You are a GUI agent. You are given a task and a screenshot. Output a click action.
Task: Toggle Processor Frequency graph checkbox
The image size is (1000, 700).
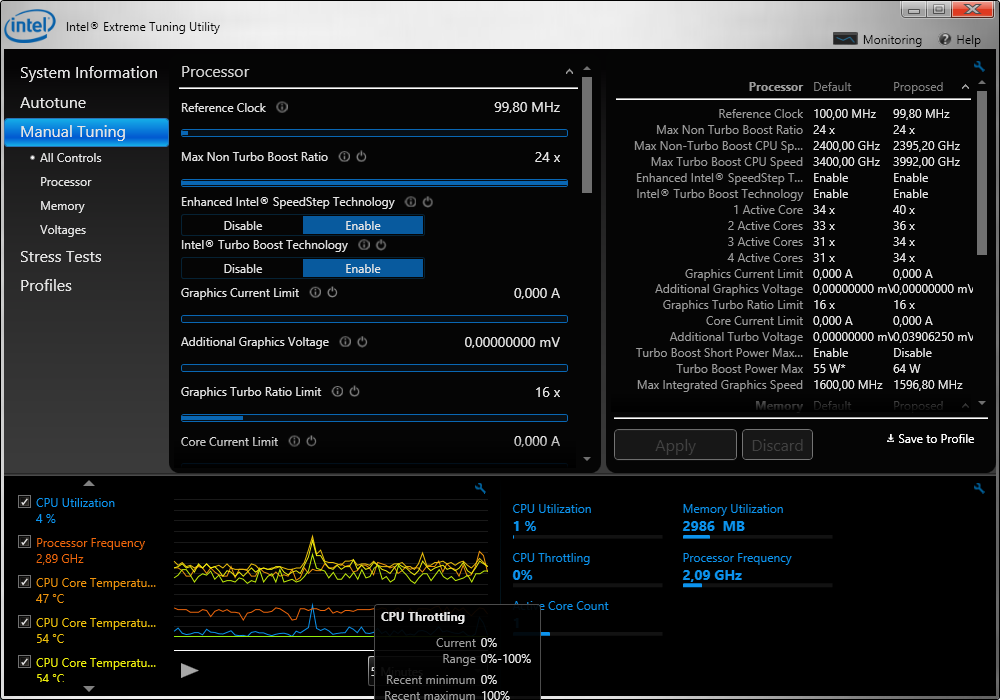(x=24, y=542)
